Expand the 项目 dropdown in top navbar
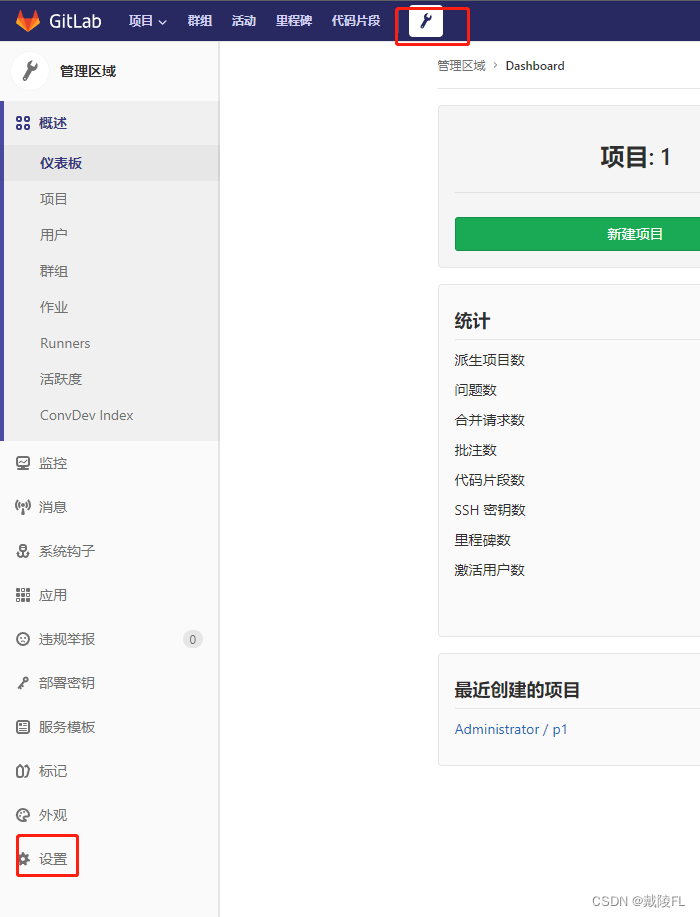Viewport: 700px width, 917px height. [x=147, y=21]
